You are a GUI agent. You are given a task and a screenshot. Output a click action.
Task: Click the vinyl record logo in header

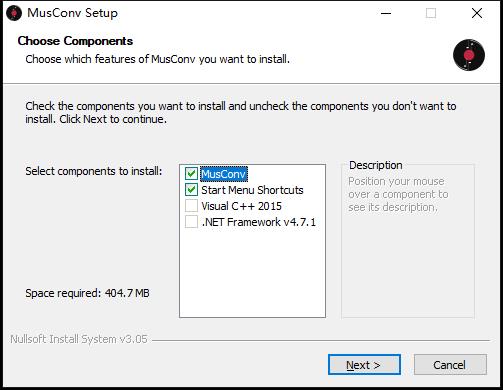469,55
